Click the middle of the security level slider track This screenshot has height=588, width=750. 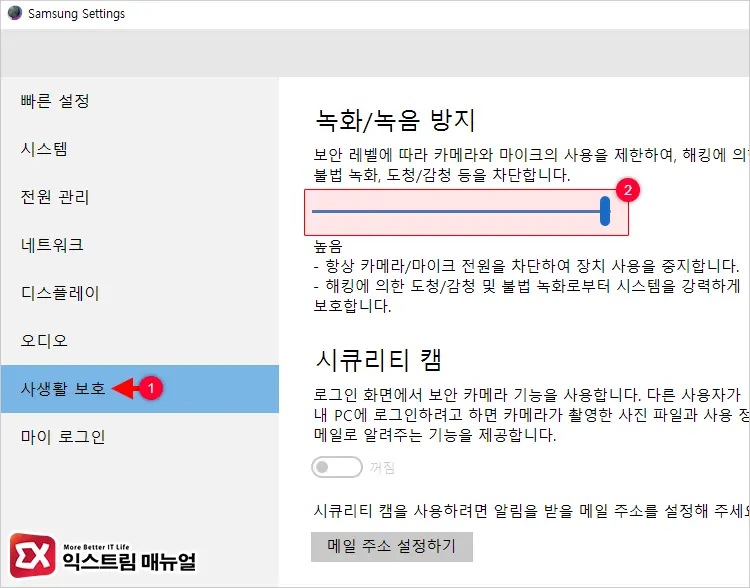click(x=458, y=211)
